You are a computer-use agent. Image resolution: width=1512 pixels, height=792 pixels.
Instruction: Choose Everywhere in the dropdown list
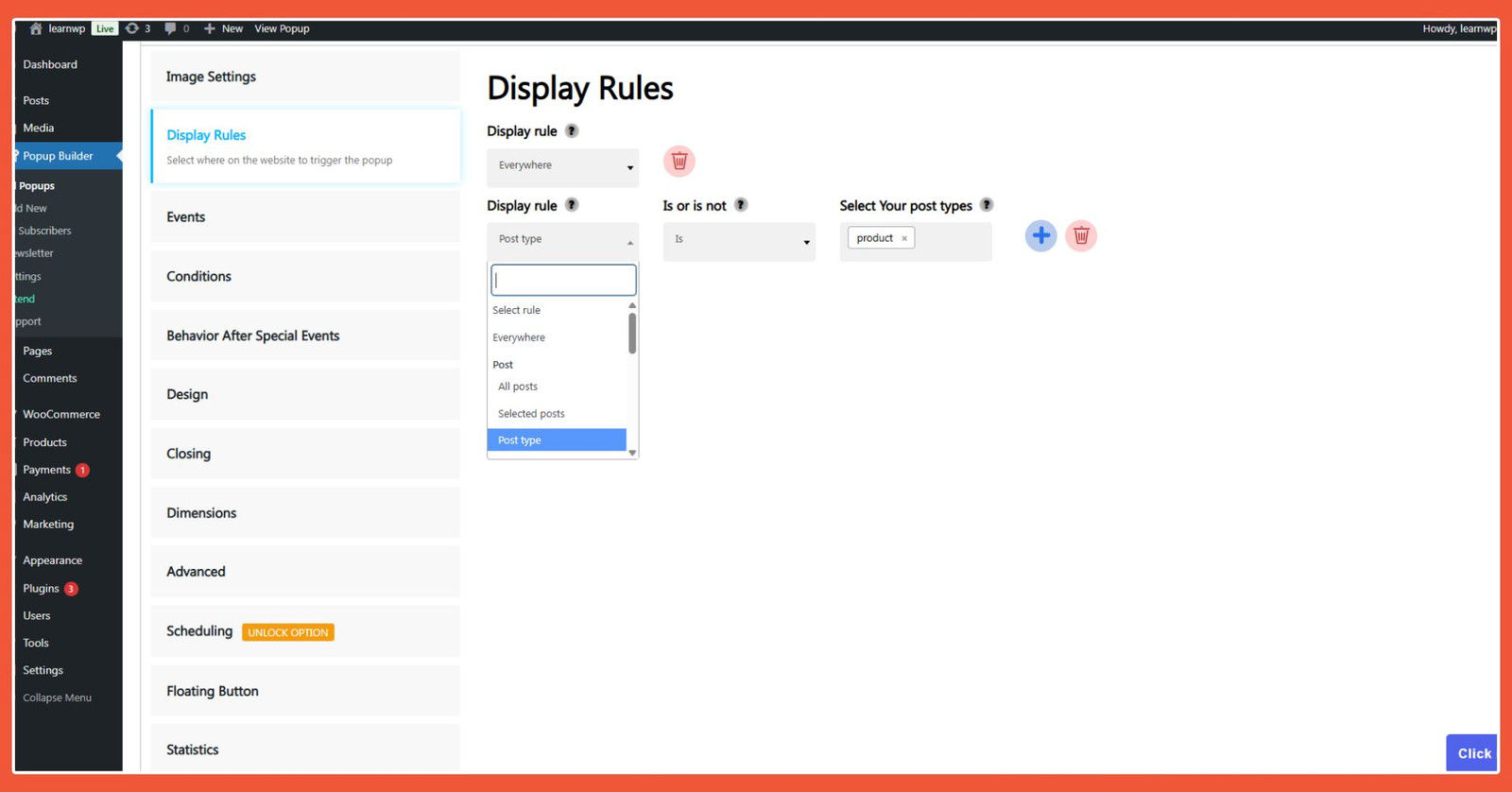pos(557,337)
